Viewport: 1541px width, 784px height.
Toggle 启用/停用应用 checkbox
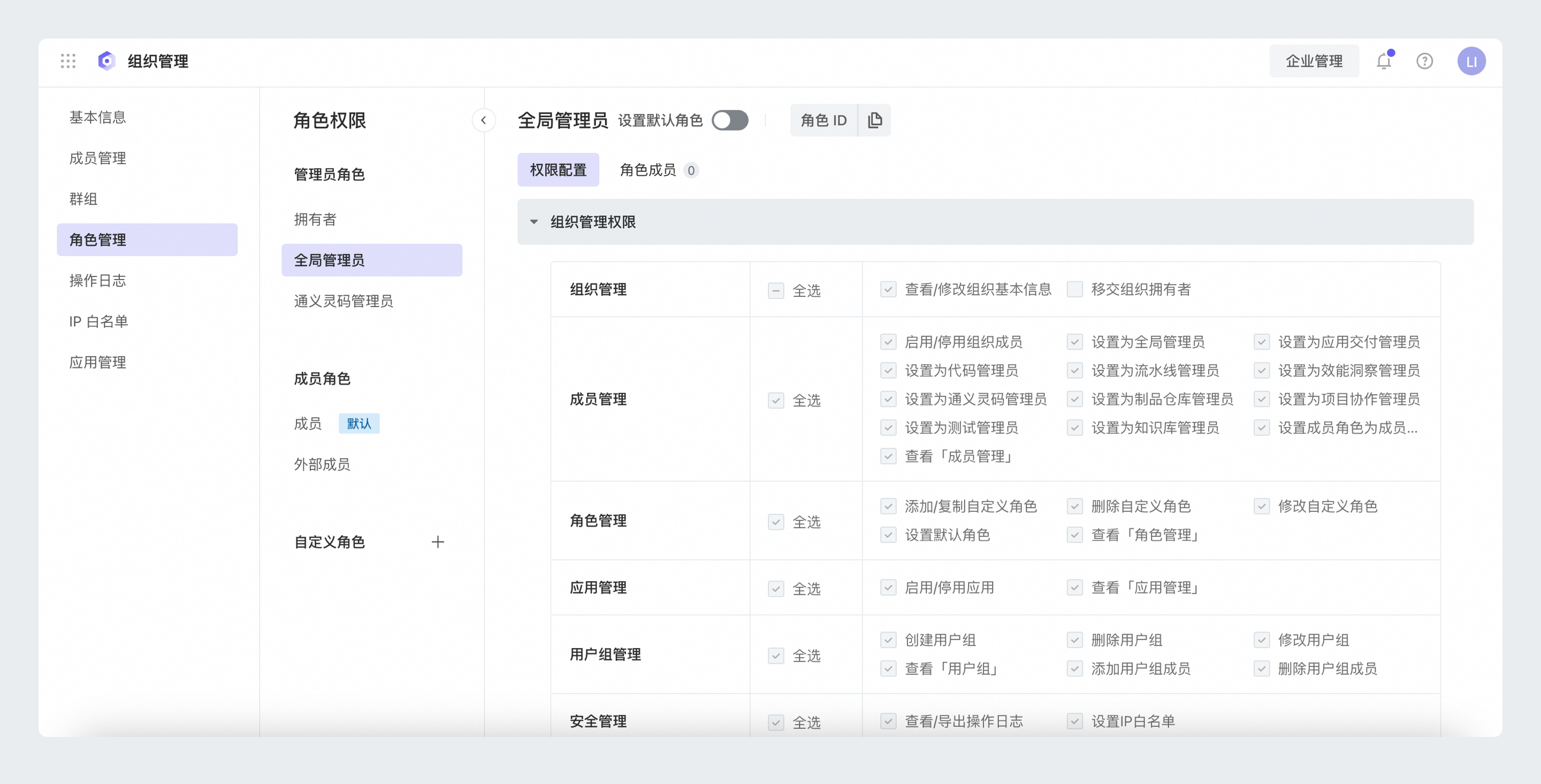click(x=888, y=587)
